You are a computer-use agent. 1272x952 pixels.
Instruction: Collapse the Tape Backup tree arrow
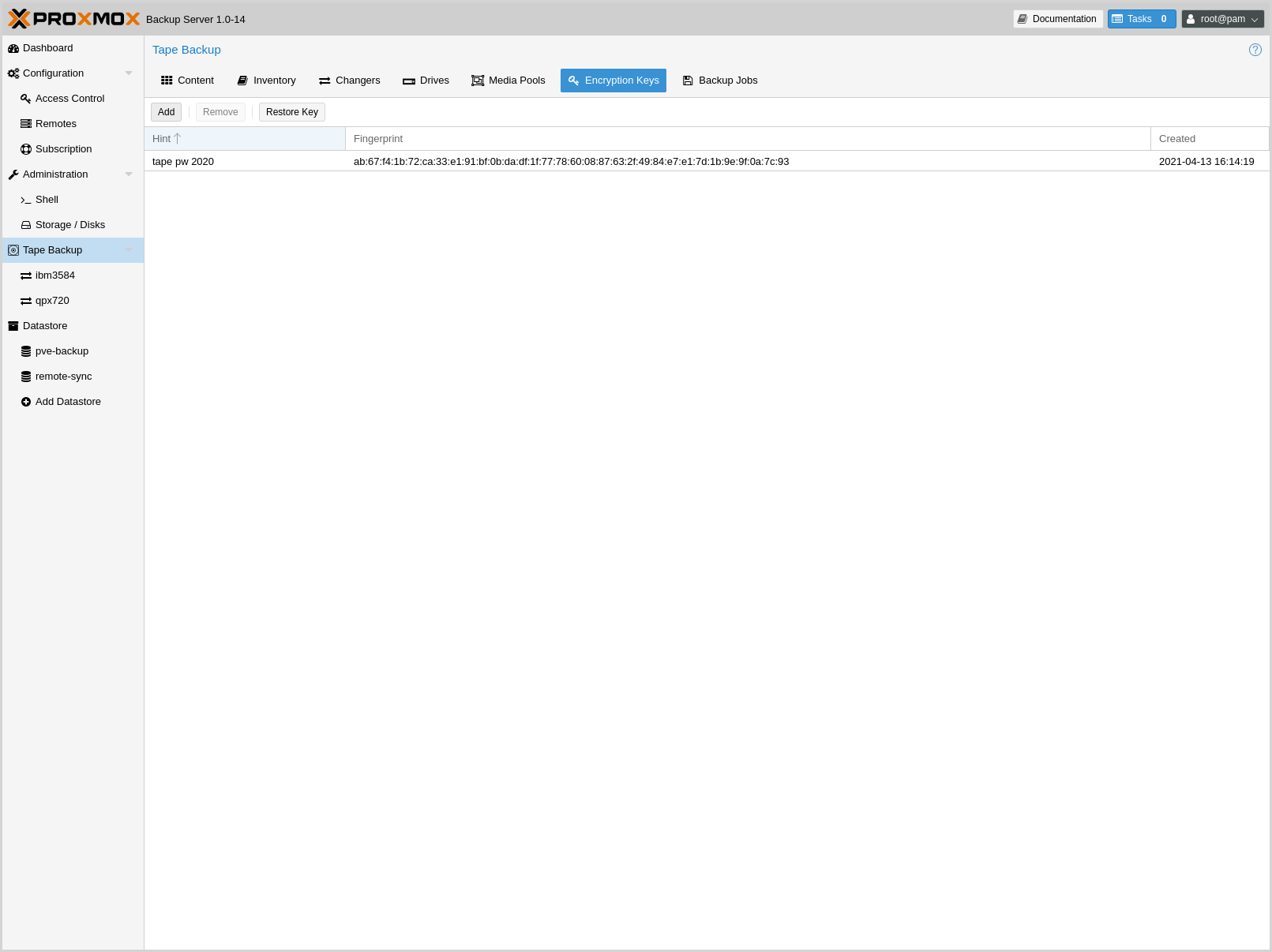pyautogui.click(x=129, y=250)
